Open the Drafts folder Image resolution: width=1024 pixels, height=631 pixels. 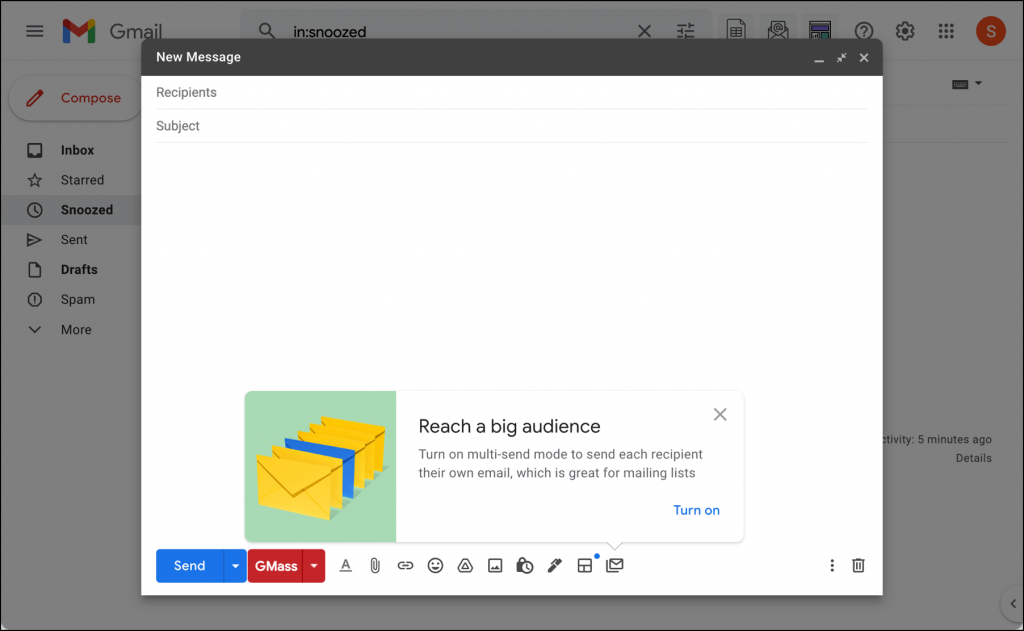pos(79,269)
